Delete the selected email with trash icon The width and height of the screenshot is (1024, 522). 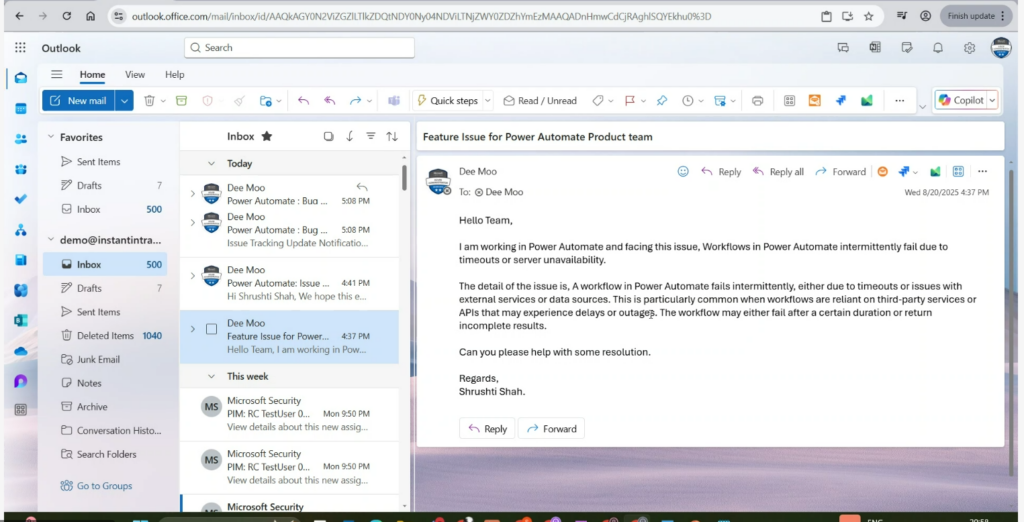pos(150,101)
